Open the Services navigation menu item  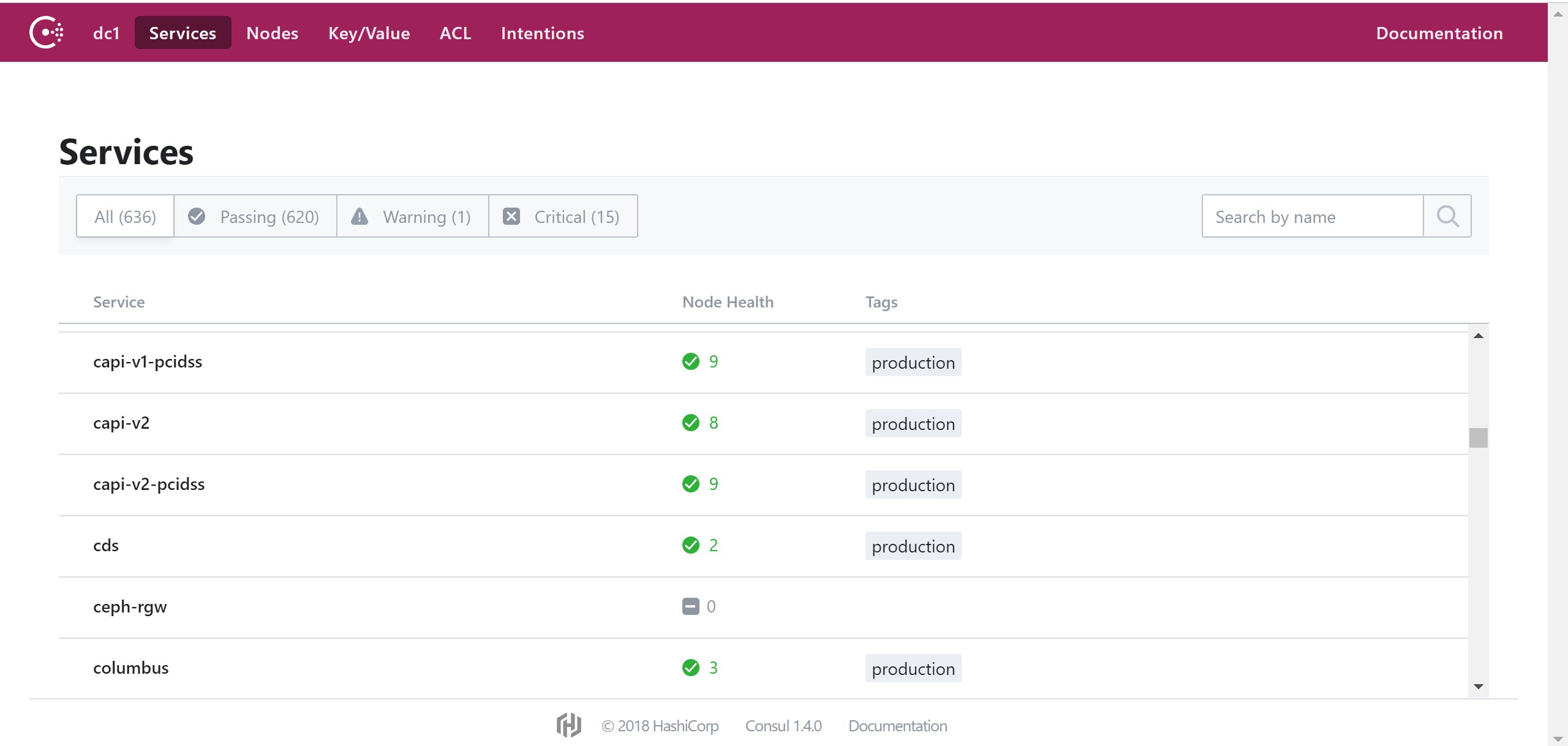point(182,33)
